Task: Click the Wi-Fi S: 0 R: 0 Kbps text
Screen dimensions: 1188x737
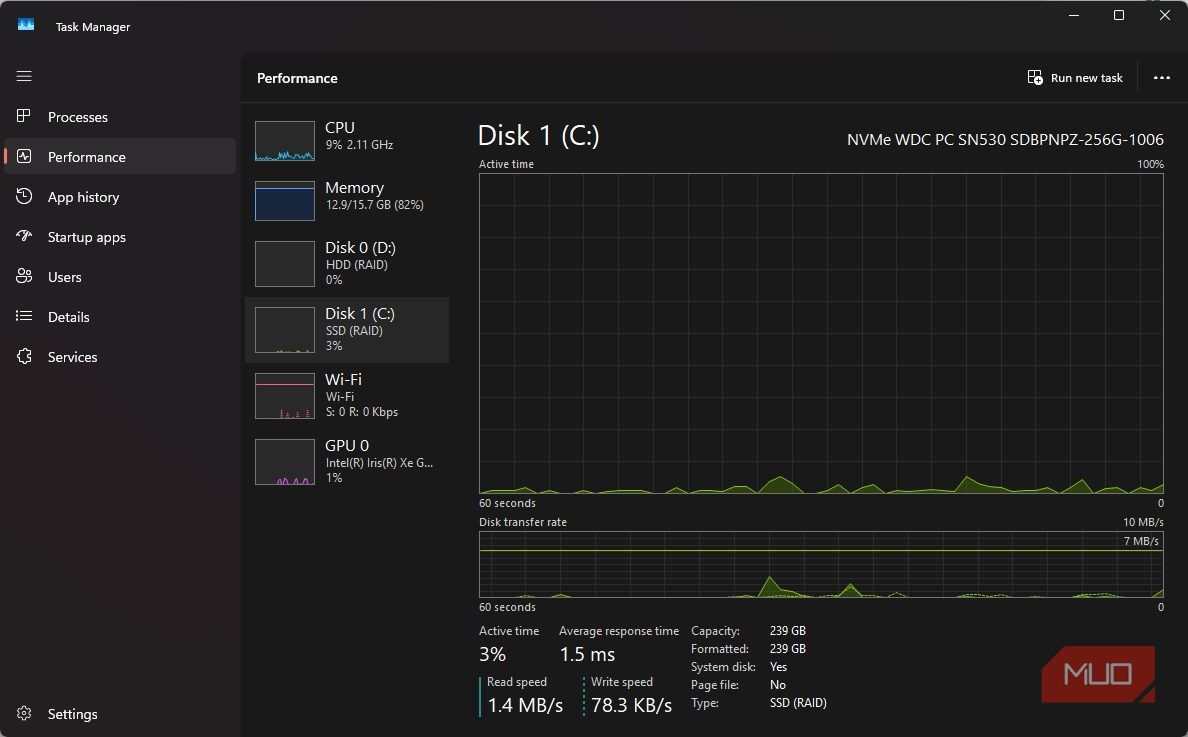Action: click(x=361, y=412)
